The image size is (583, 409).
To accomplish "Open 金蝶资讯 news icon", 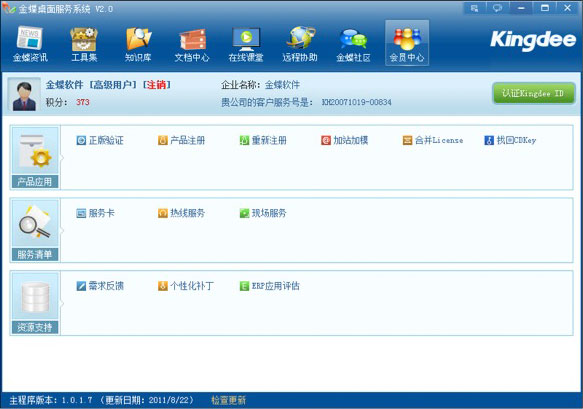I will pyautogui.click(x=30, y=44).
